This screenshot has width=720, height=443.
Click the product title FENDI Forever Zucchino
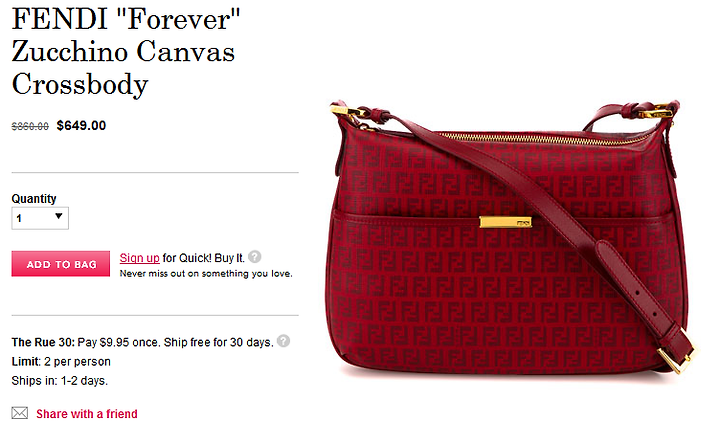(x=126, y=51)
